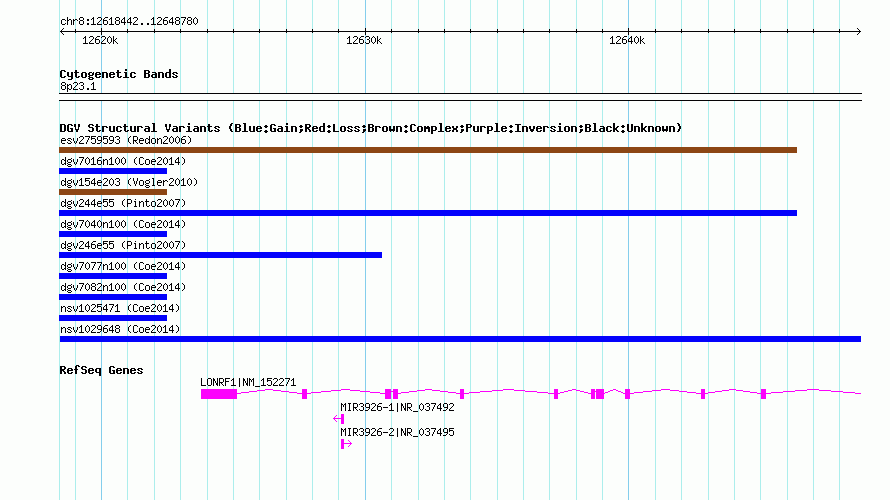Open the DGV Structural Variants track title
The image size is (890, 500).
(371, 128)
